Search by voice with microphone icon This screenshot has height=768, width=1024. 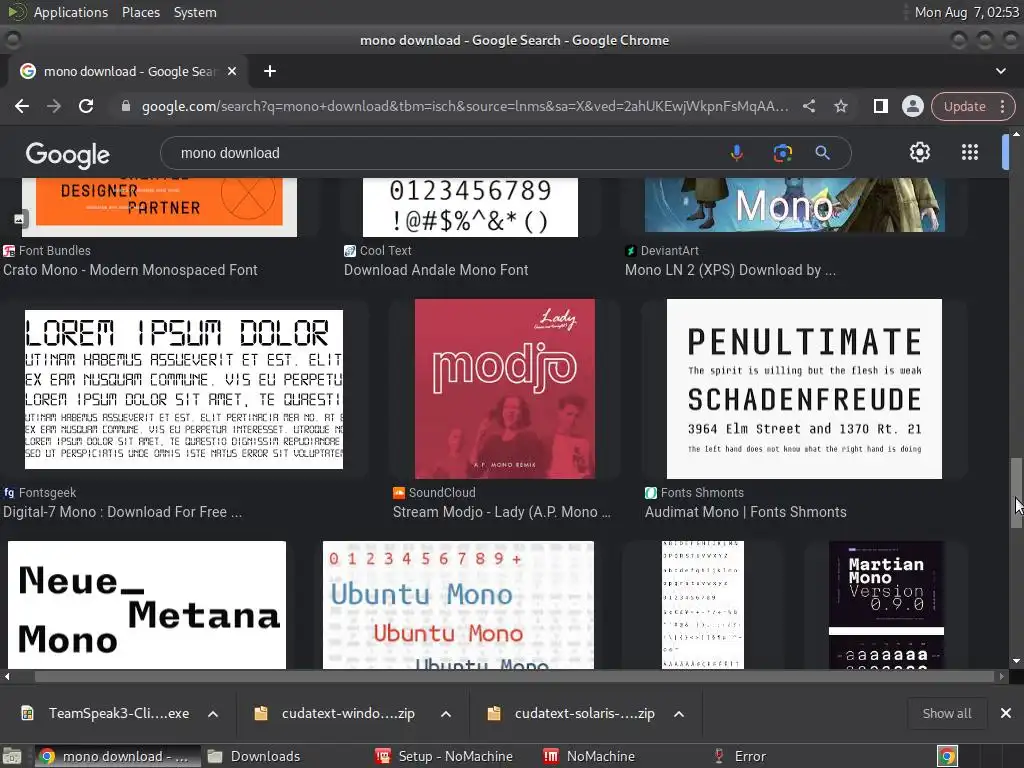click(737, 153)
